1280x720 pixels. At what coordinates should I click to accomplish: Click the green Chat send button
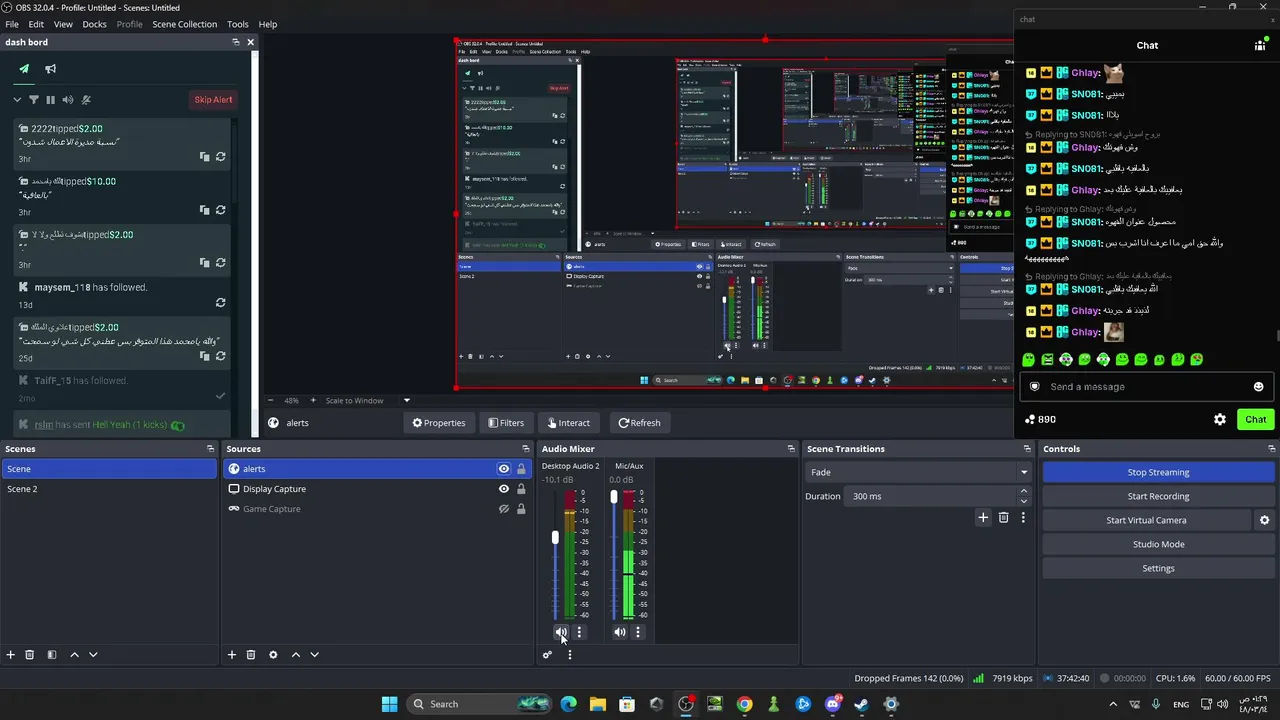click(1255, 420)
